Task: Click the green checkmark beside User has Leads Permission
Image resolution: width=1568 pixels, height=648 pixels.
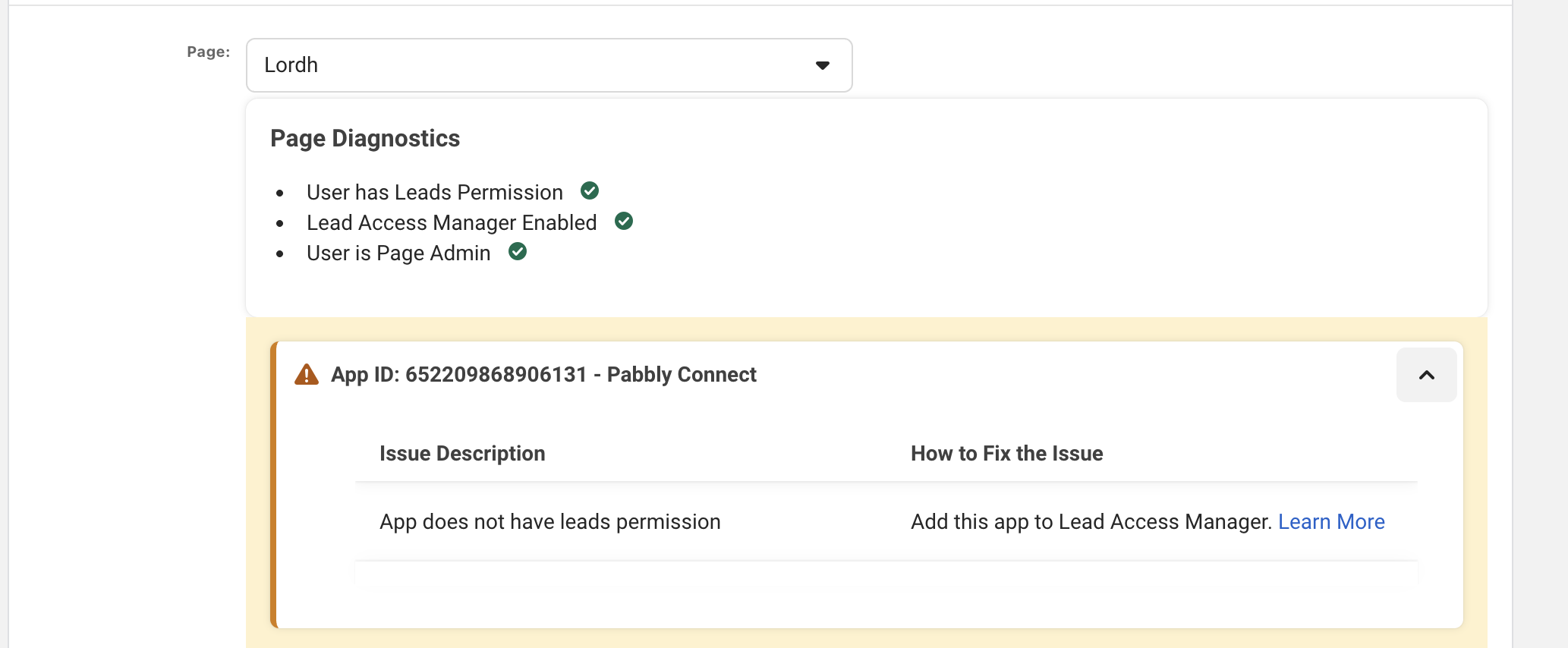Action: coord(590,190)
